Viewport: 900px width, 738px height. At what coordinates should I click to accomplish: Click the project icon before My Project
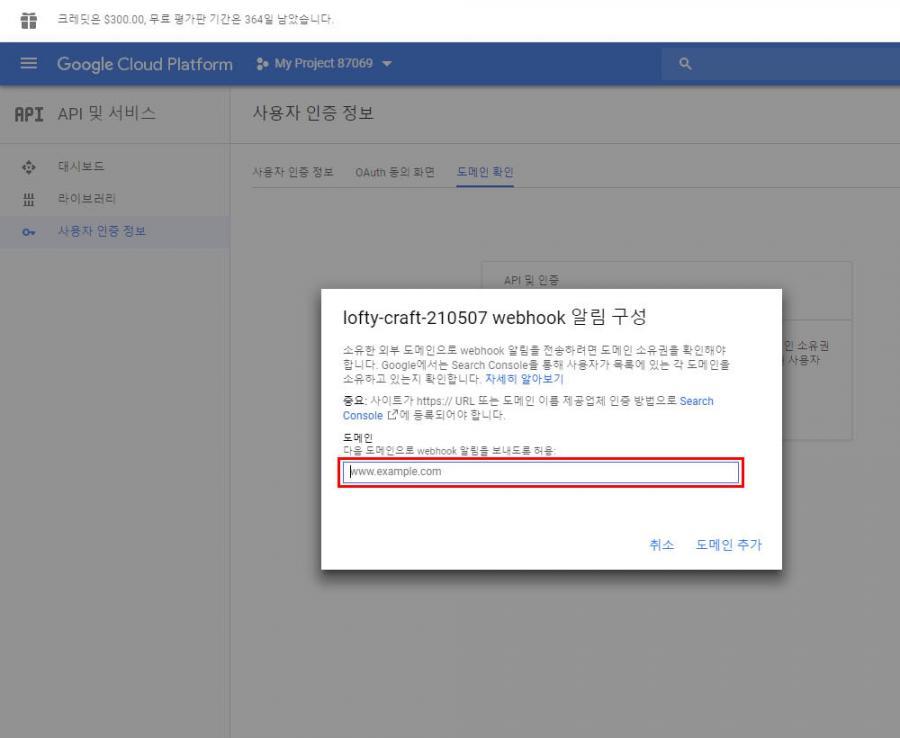point(264,64)
